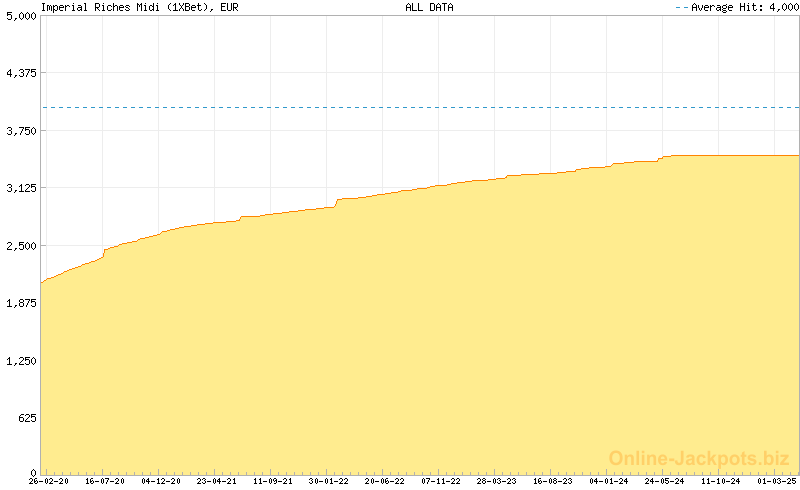Click the 28-03-23 date label
Screen dimensions: 800x490
point(496,481)
